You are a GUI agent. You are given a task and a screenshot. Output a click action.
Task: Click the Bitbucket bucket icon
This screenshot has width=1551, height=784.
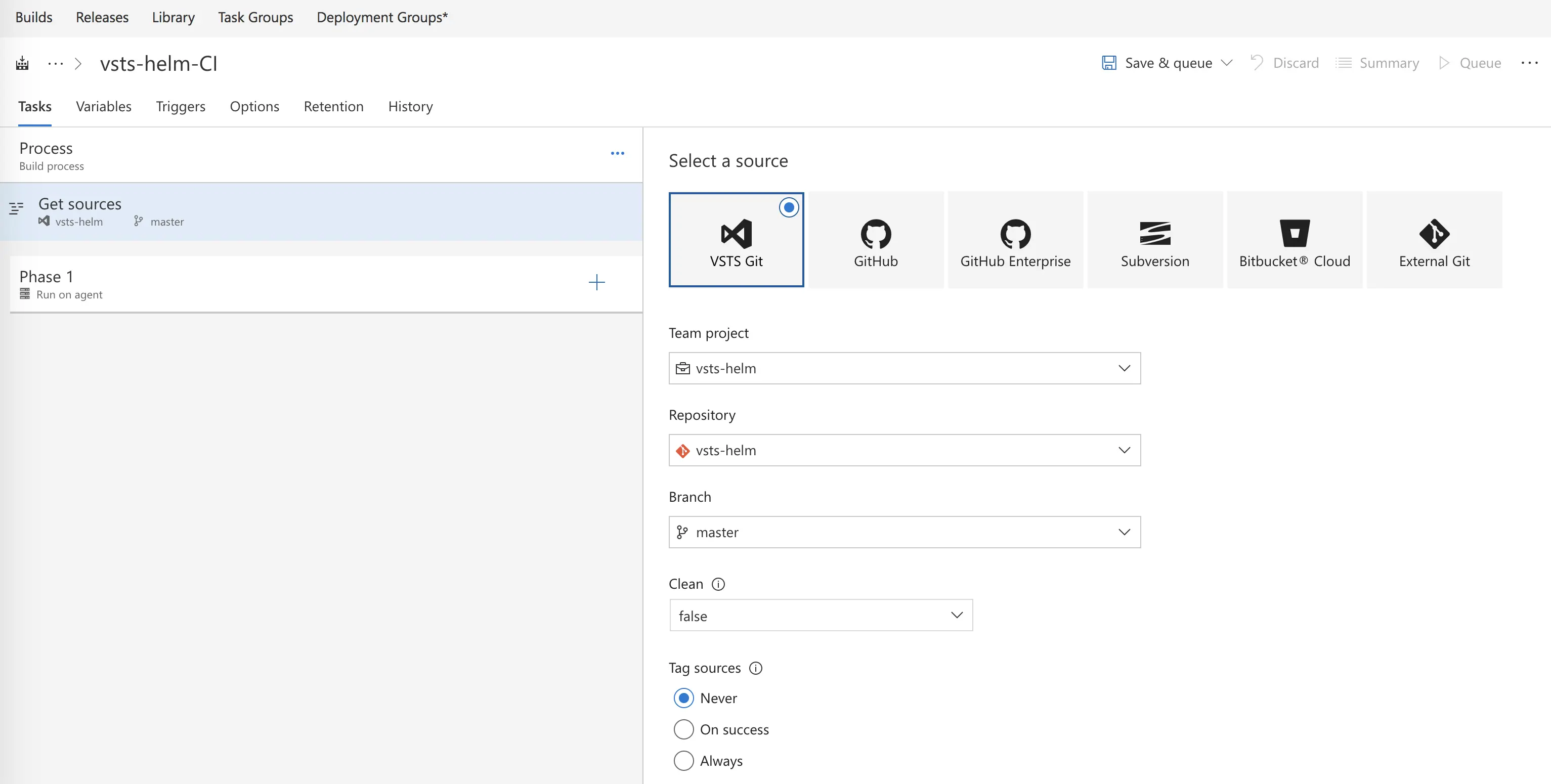pyautogui.click(x=1295, y=234)
